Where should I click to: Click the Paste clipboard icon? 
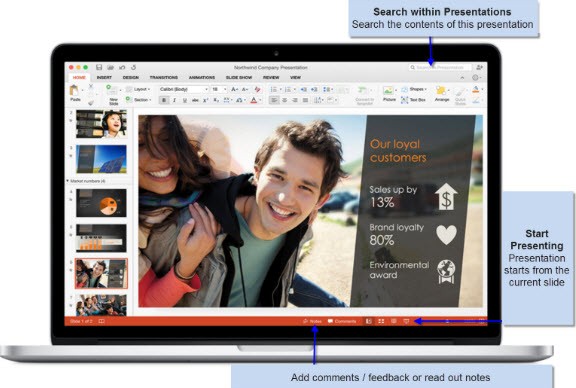point(74,90)
